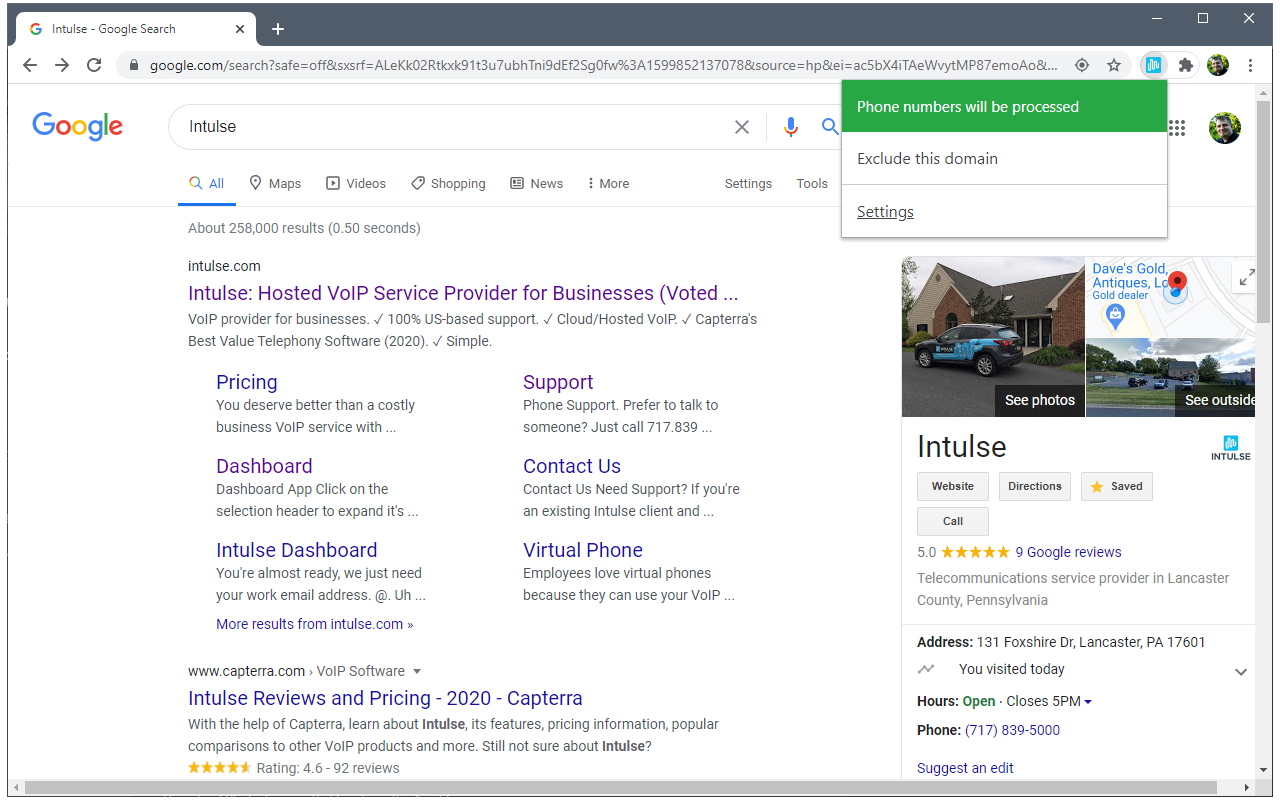Image resolution: width=1280 pixels, height=800 pixels.
Task: Open the Intulse Dashboard sitelink
Action: [297, 550]
